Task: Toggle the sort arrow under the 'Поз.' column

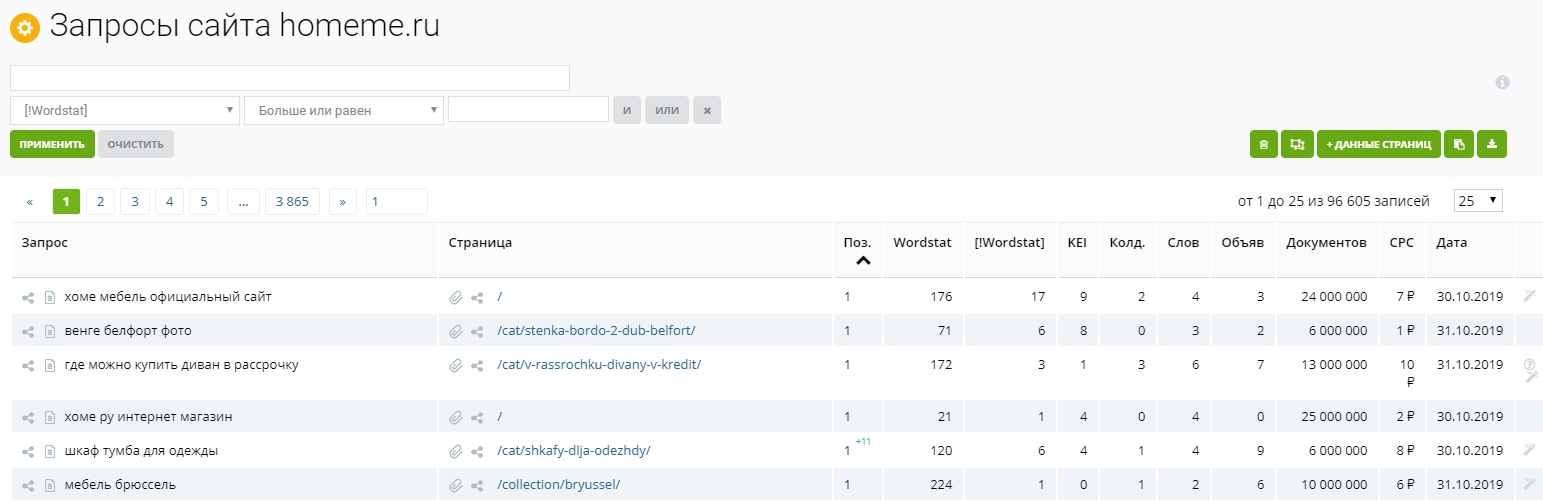Action: [x=863, y=261]
